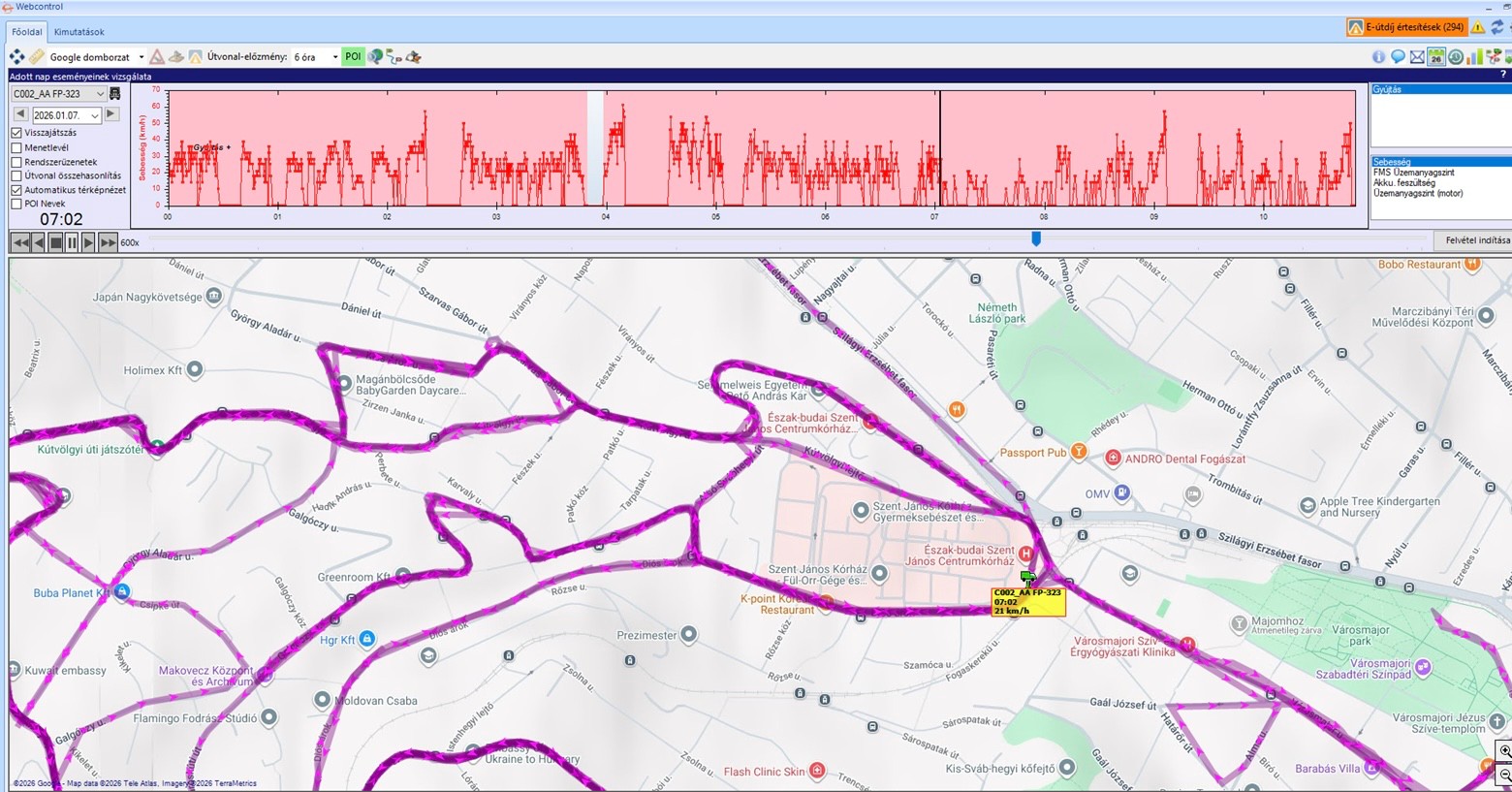Disable the Visszajátszás checkbox
The image size is (1512, 792).
click(x=16, y=133)
